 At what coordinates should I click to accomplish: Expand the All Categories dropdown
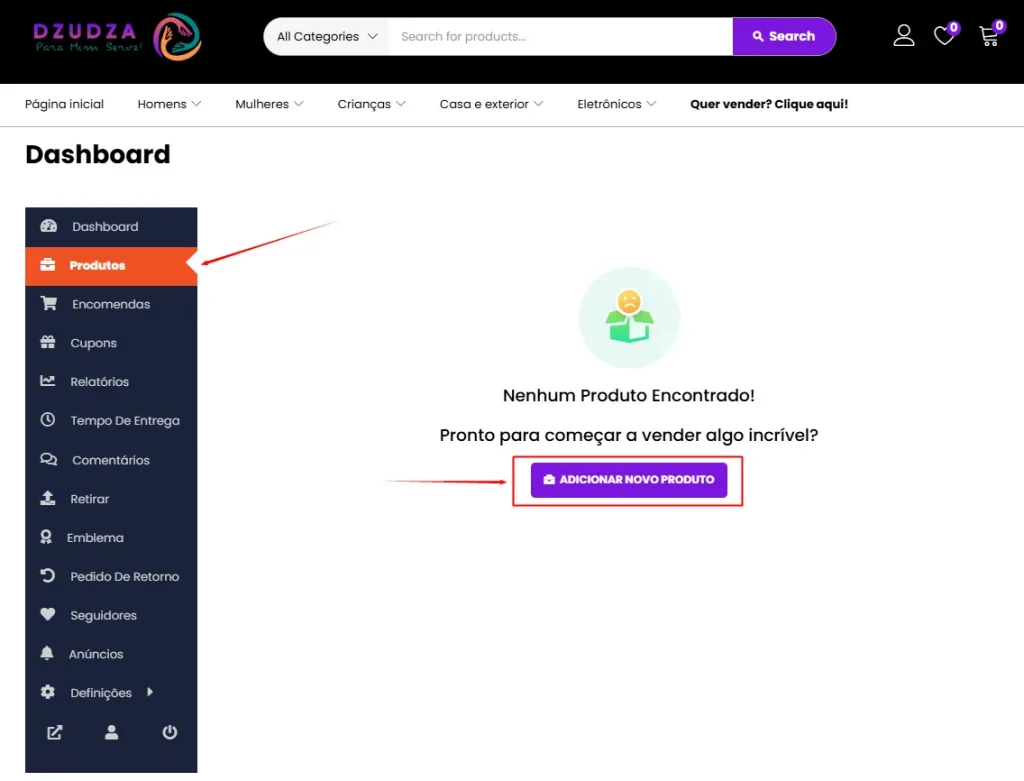click(x=327, y=37)
